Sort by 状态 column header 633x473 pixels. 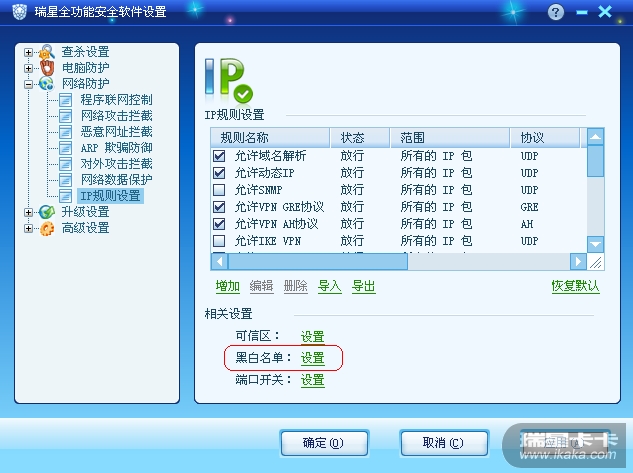point(360,138)
